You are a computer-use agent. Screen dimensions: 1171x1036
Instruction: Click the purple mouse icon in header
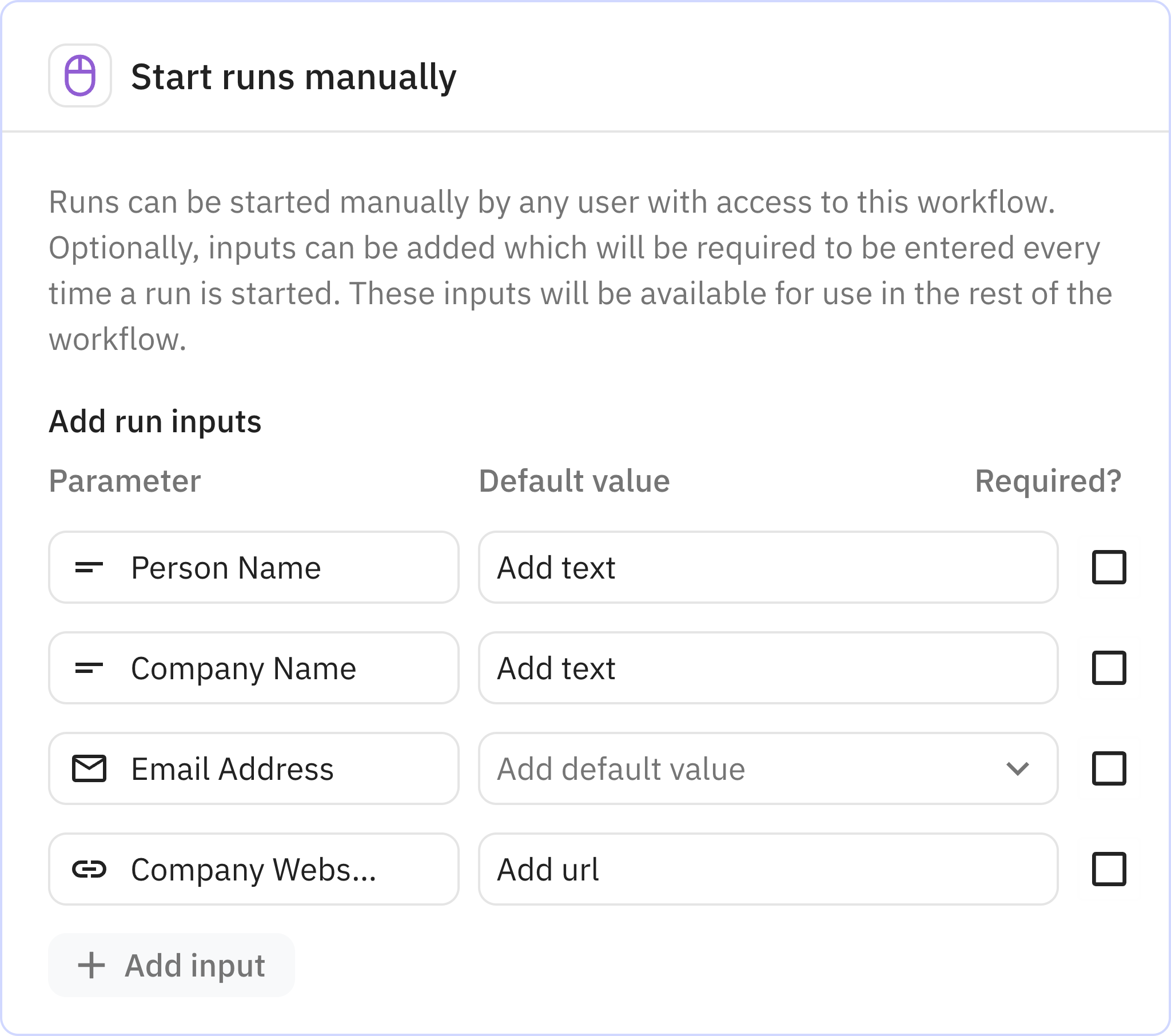(79, 75)
